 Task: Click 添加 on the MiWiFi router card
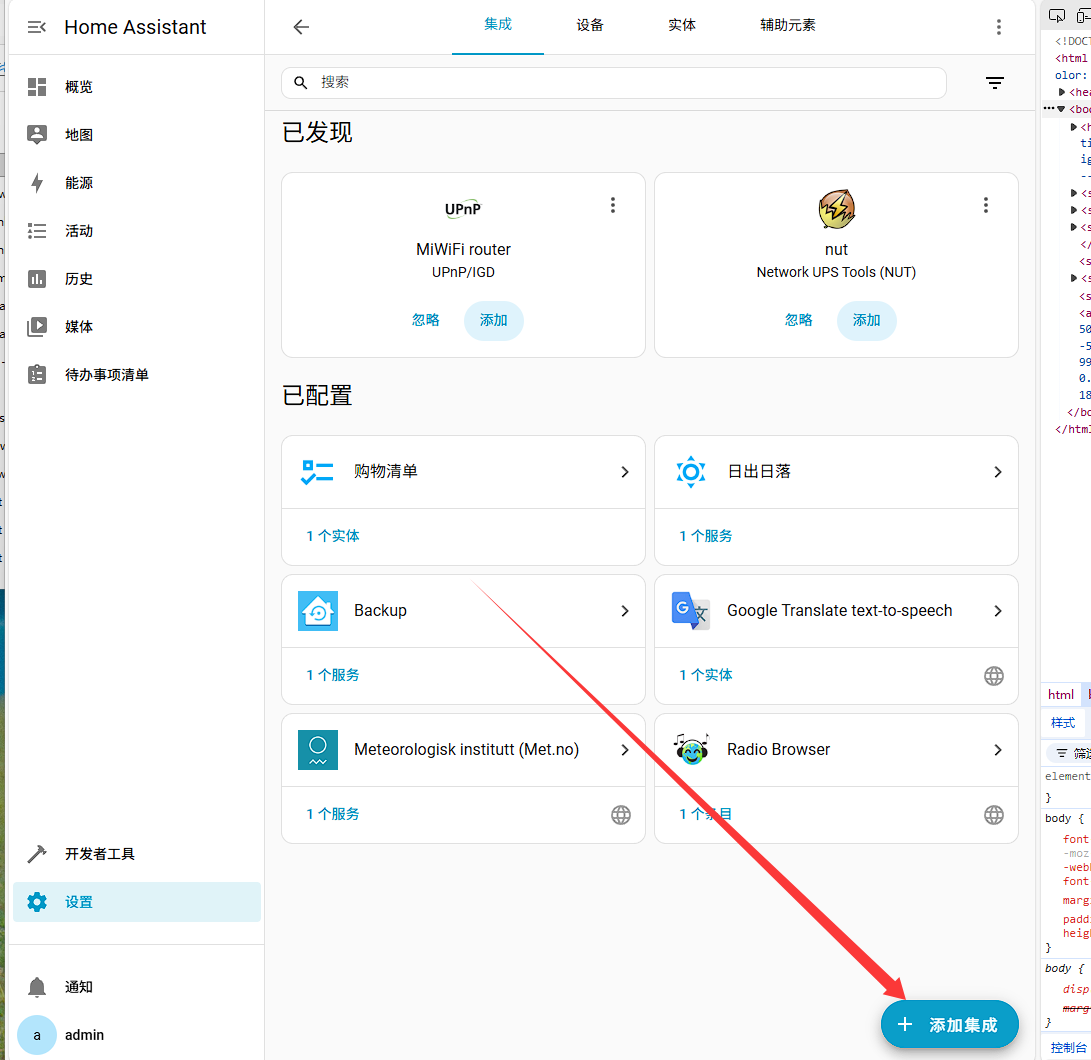(494, 321)
